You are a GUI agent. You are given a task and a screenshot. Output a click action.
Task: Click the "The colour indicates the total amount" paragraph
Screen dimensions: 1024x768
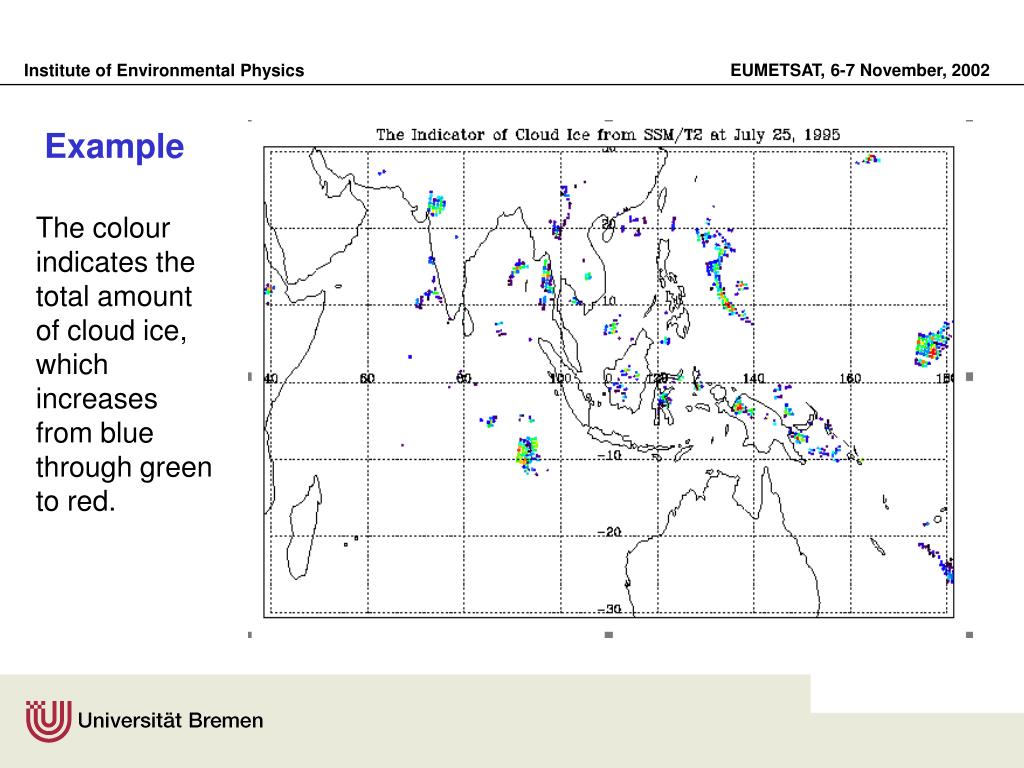point(124,364)
